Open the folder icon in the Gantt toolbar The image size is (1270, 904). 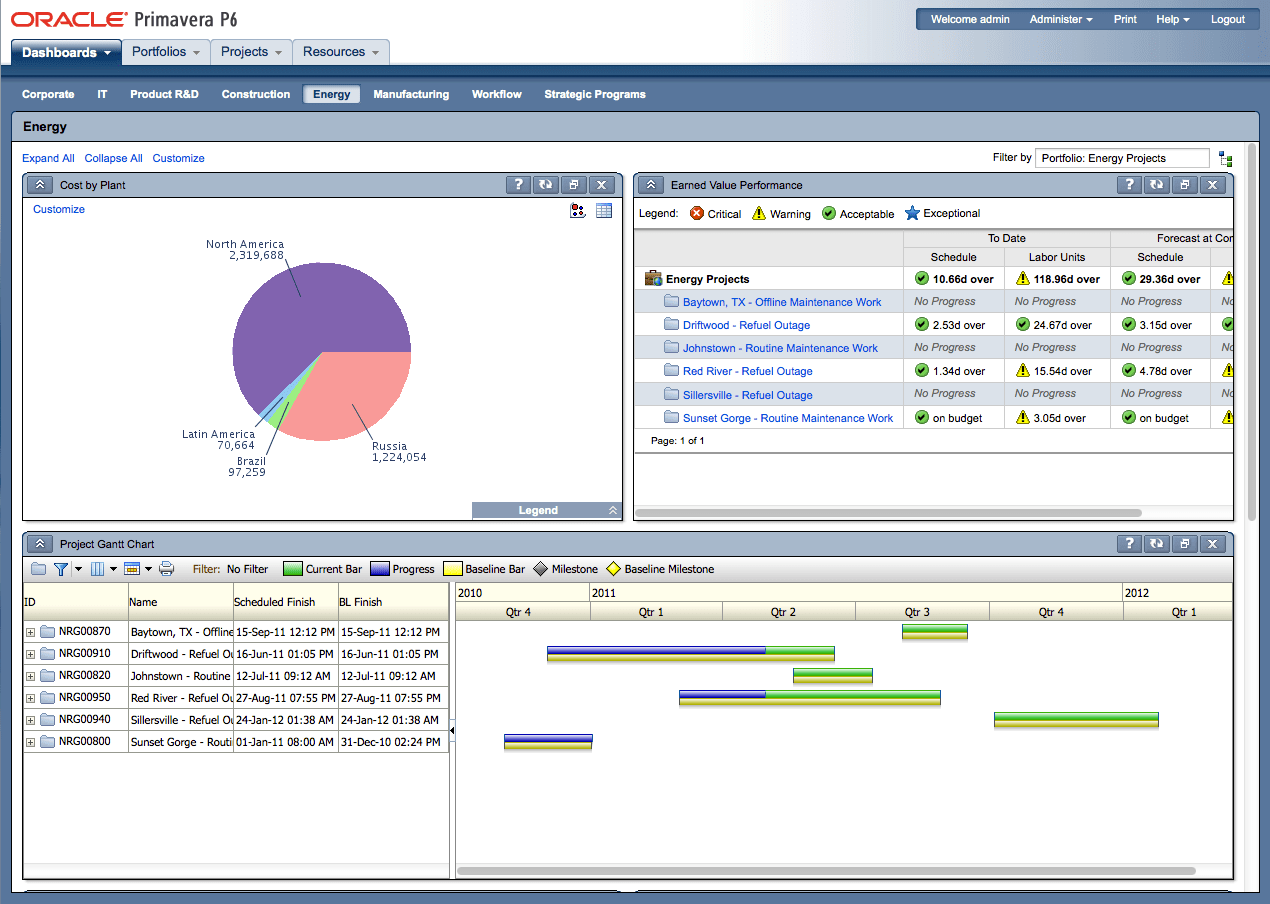click(x=38, y=568)
